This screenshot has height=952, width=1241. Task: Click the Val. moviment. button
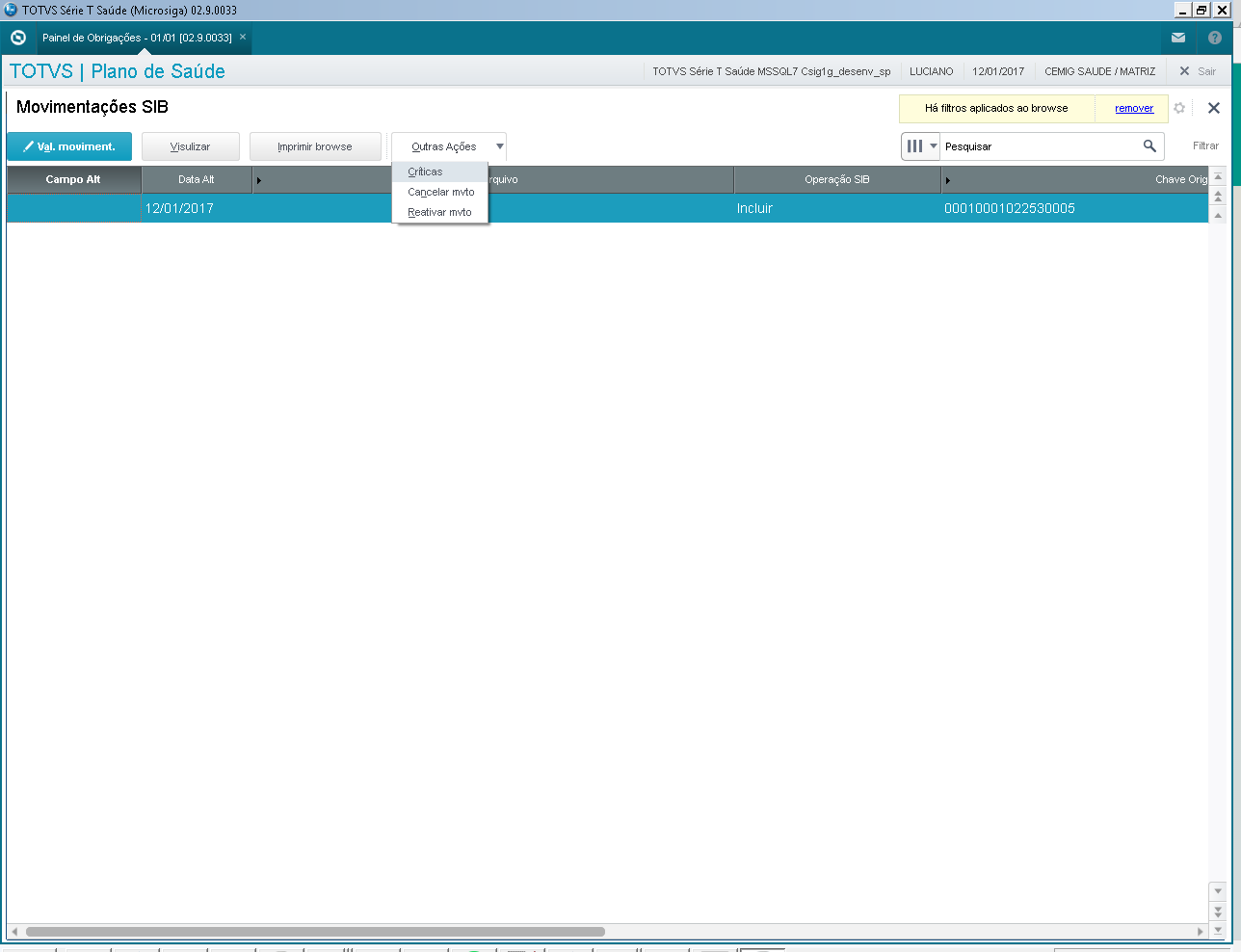click(69, 146)
